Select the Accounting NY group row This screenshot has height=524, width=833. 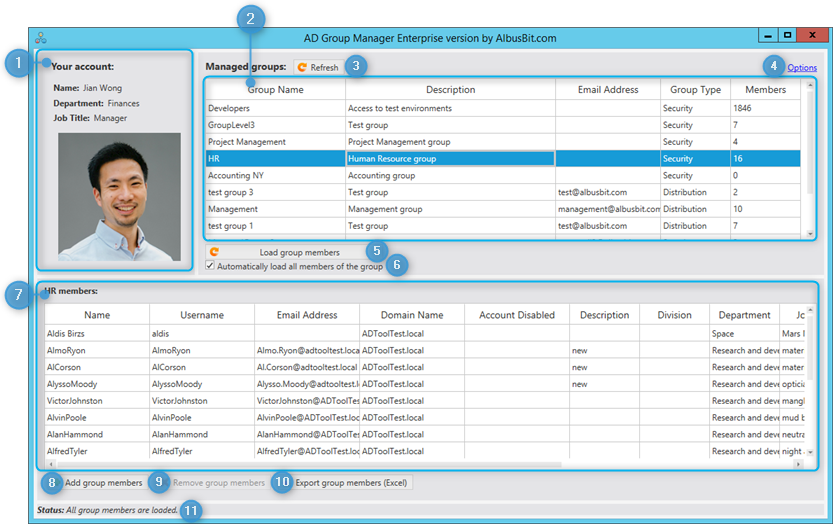coord(503,175)
